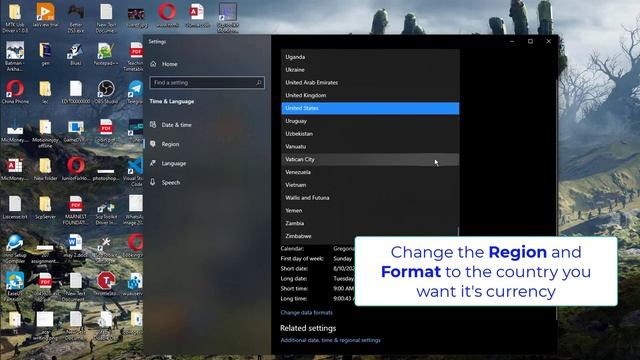Launch Telegram from the desktop
The height and width of the screenshot is (360, 640).
tap(136, 92)
